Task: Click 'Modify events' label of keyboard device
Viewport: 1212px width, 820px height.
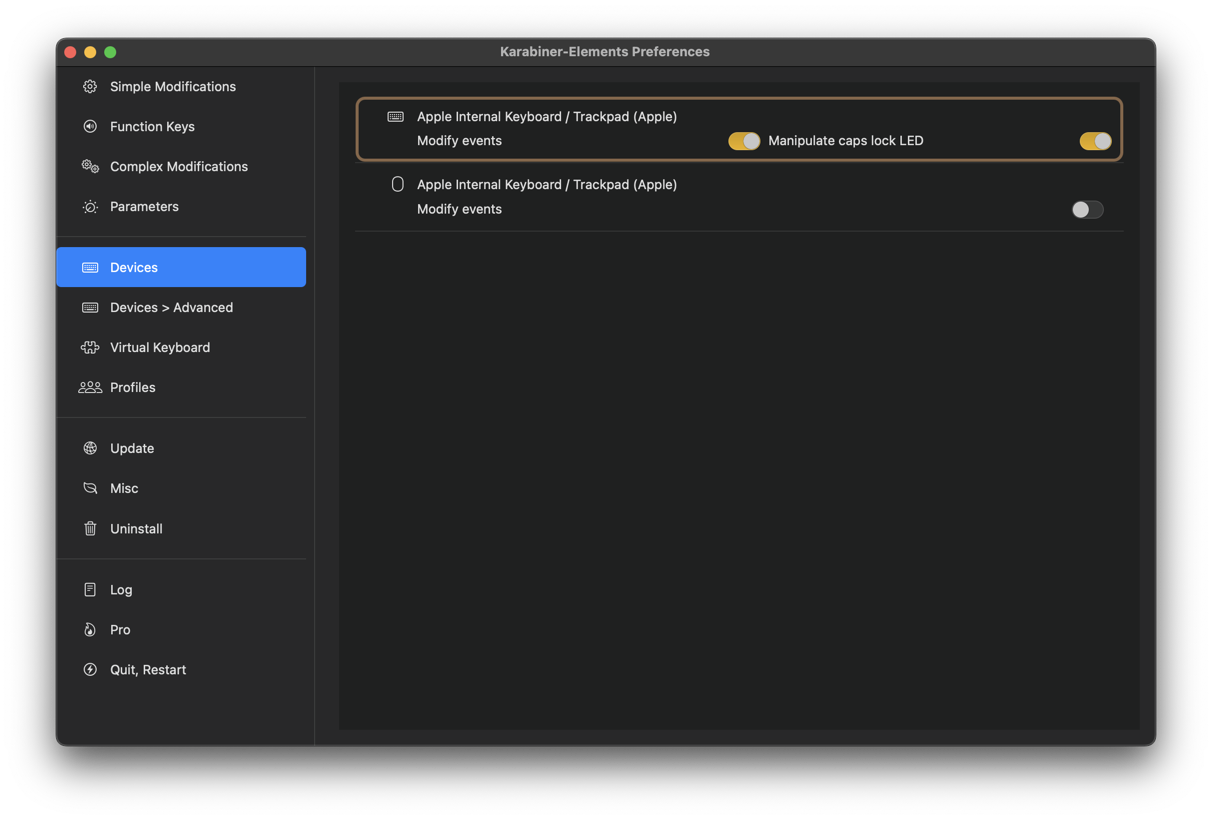Action: click(459, 141)
